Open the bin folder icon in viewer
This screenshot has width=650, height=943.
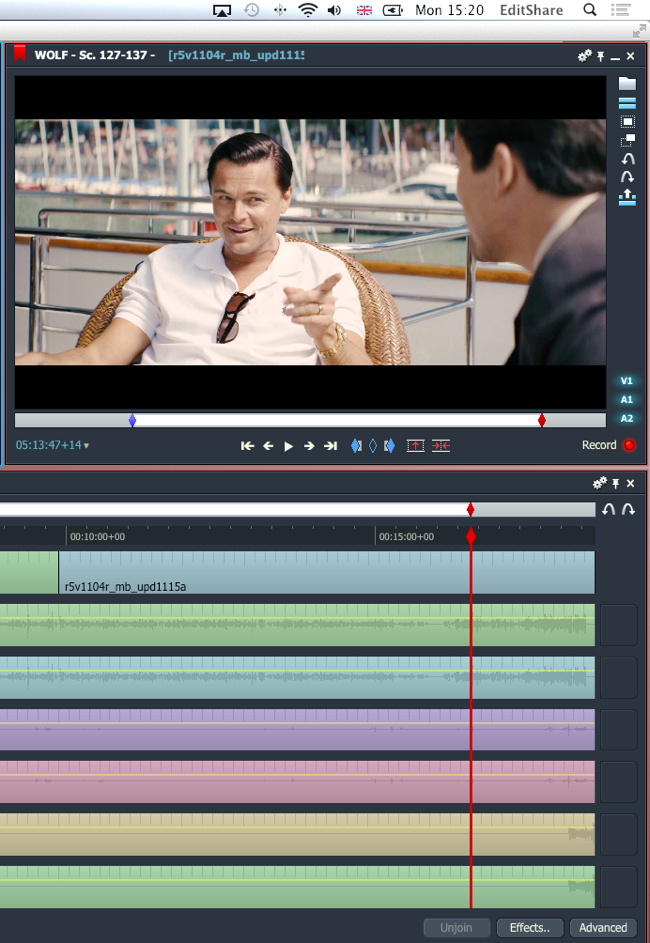coord(627,84)
